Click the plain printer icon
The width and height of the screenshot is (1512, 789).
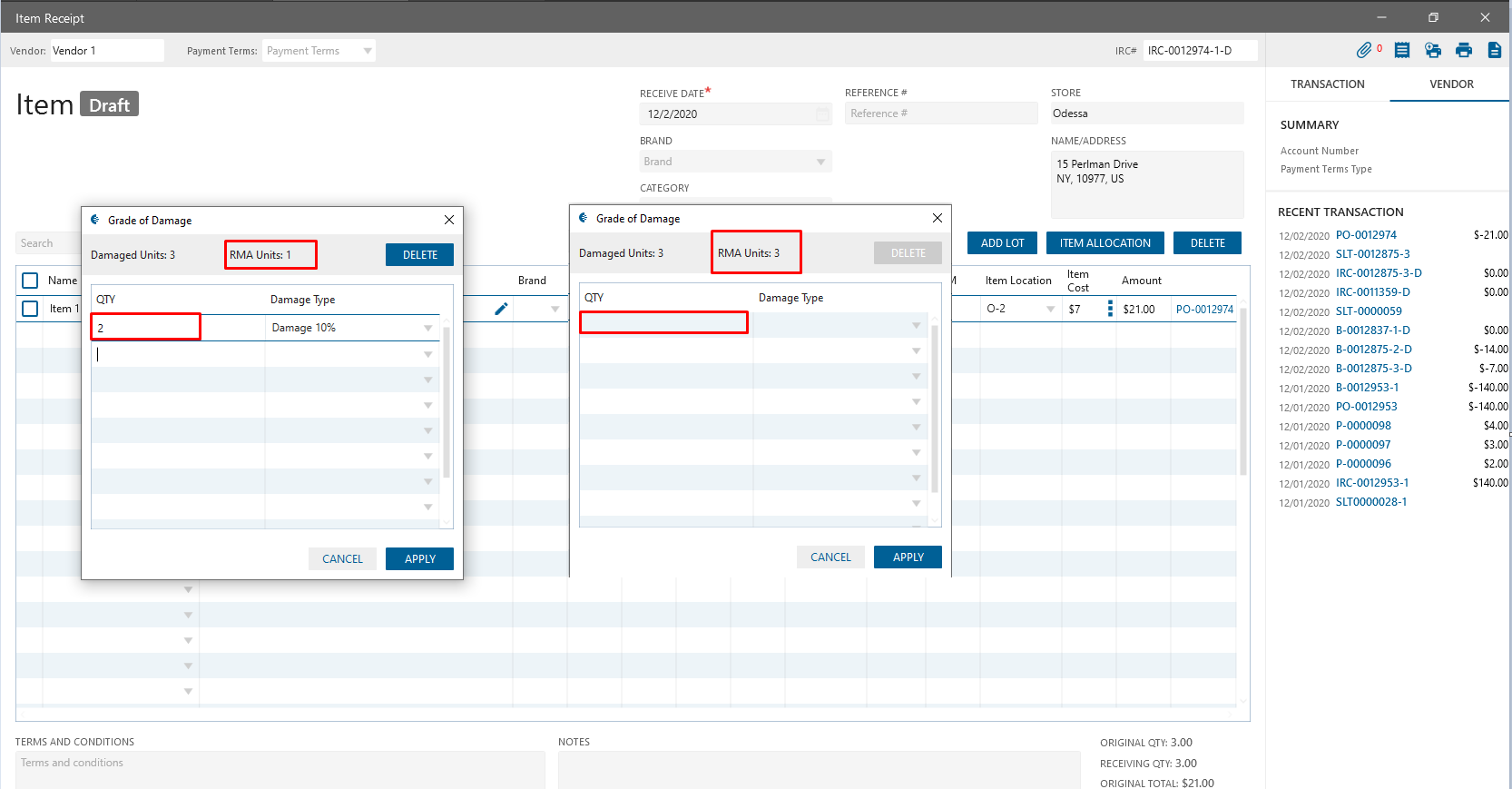pos(1464,51)
